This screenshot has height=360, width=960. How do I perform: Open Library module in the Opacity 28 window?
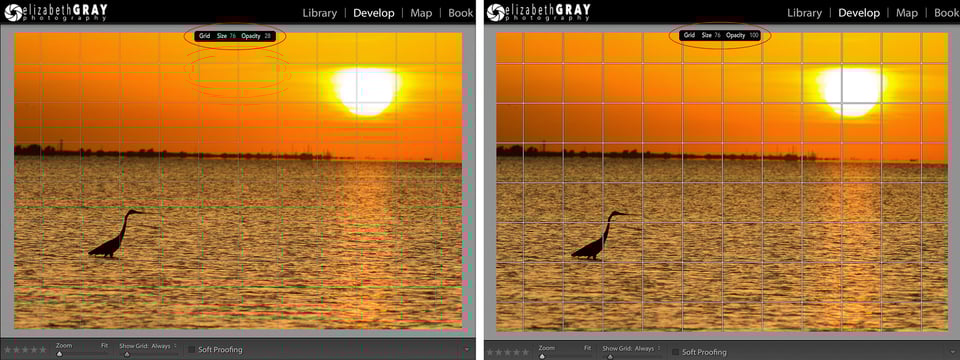coord(320,12)
